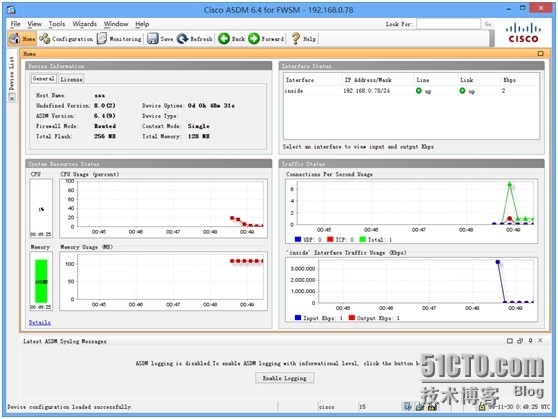This screenshot has height=419, width=558.
Task: Click the Device Uptime value
Action: (211, 106)
